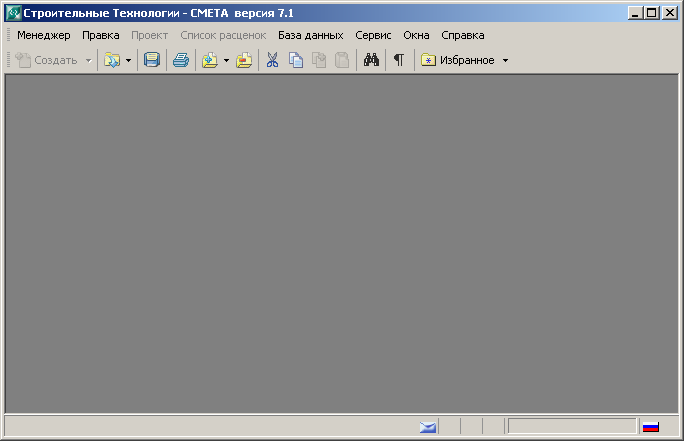The height and width of the screenshot is (441, 684).
Task: Expand the Избранное dropdown arrow
Action: coord(506,61)
